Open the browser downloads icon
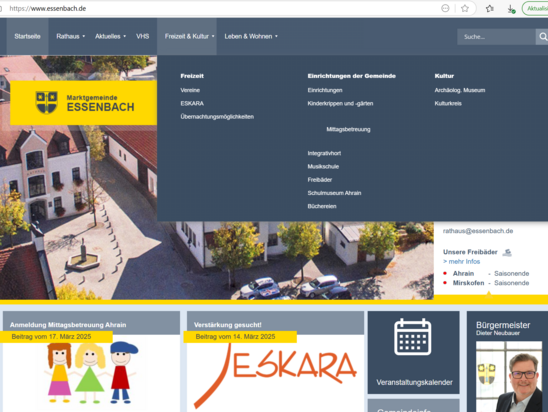548x412 pixels. [511, 9]
